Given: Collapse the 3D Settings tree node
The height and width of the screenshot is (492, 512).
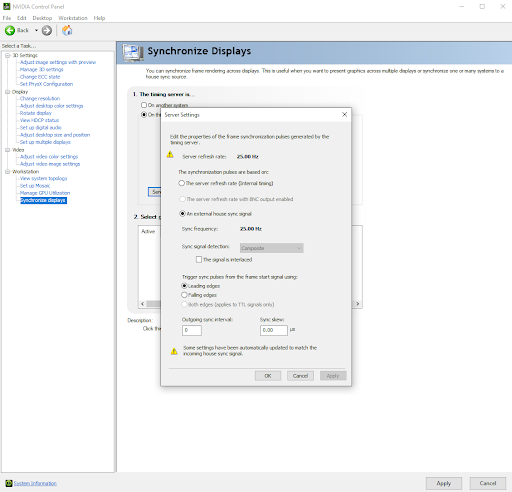Looking at the screenshot, I should pyautogui.click(x=7, y=55).
